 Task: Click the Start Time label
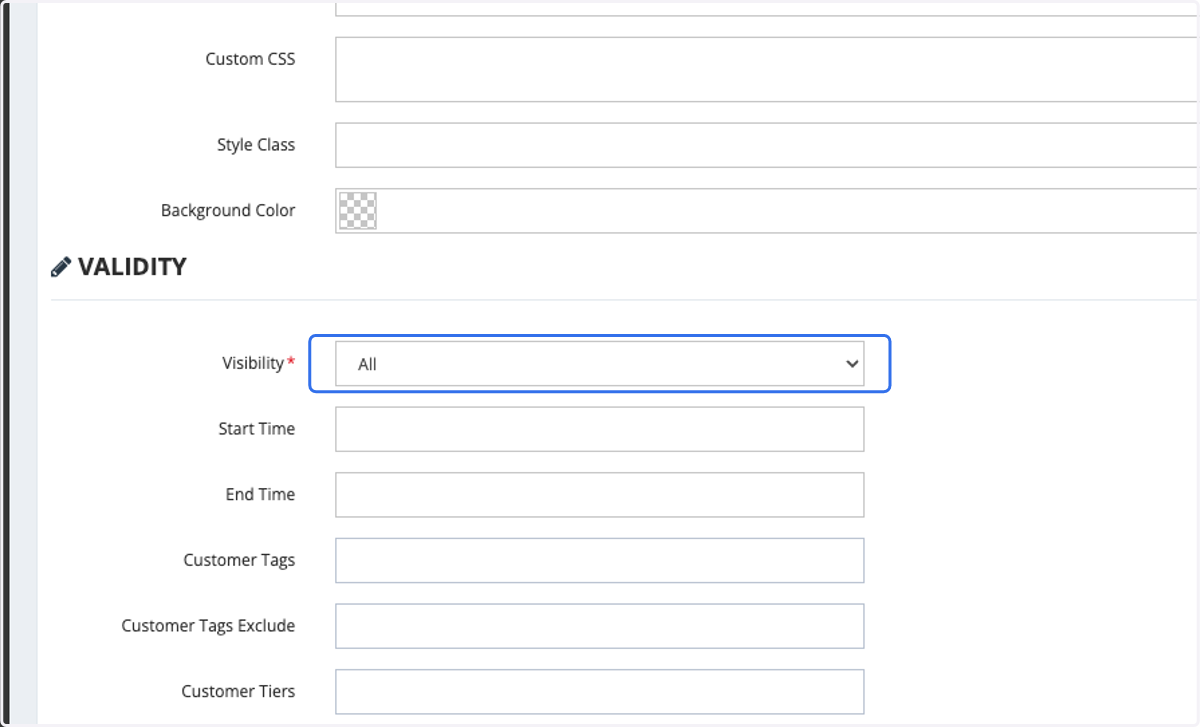tap(257, 429)
